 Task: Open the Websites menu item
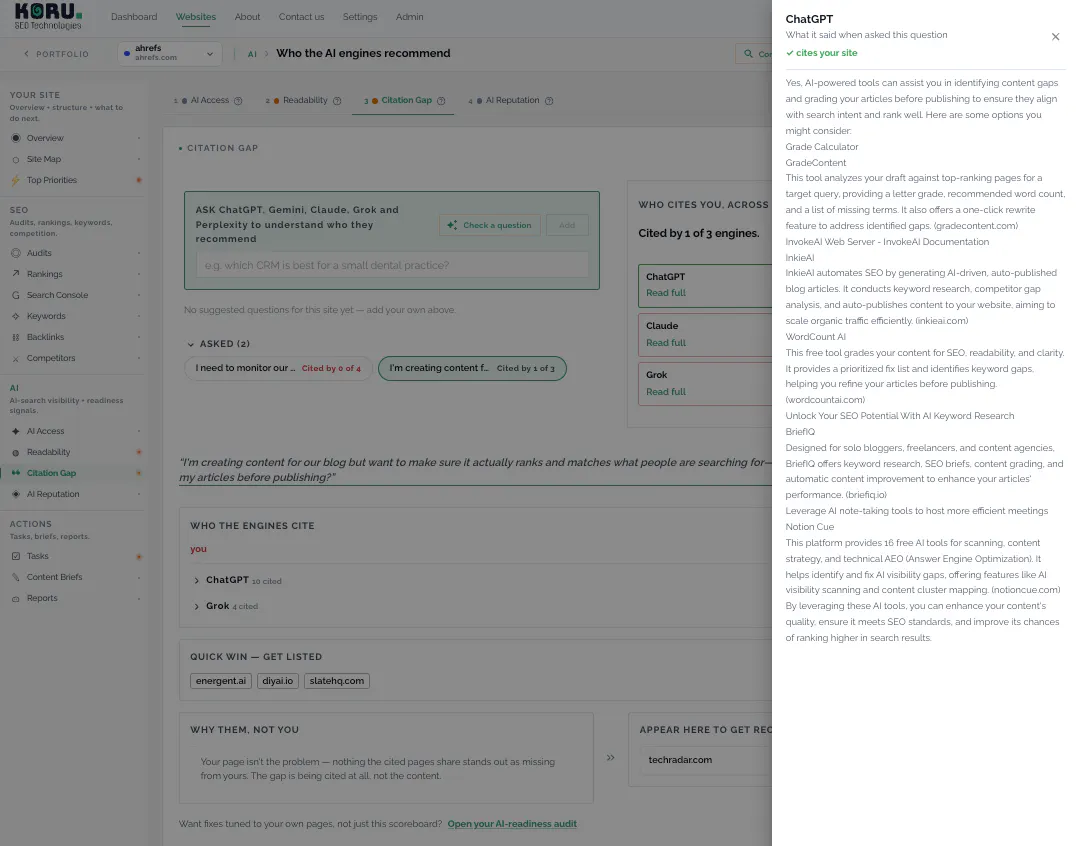tap(196, 16)
